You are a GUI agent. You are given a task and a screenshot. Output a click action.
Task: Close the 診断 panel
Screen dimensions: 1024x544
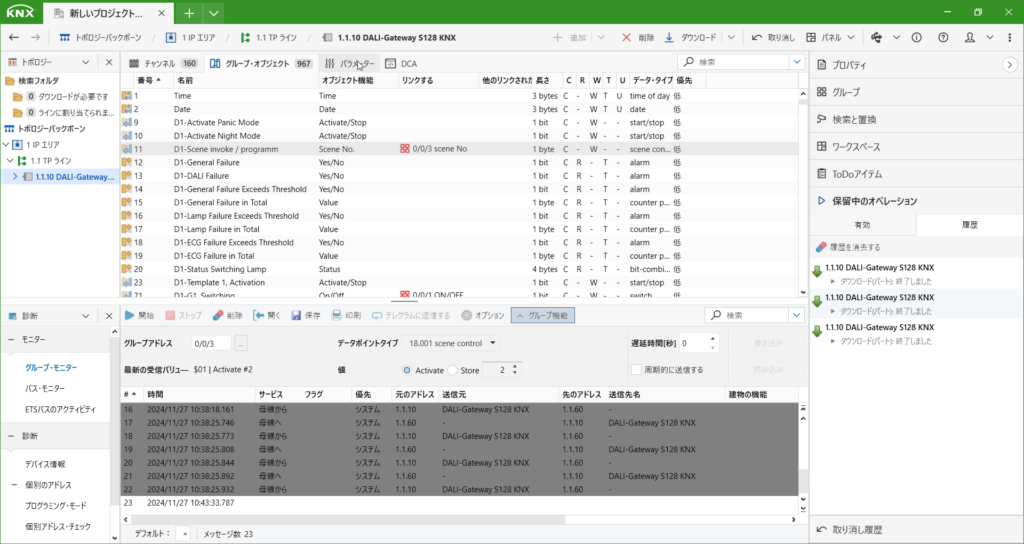click(x=109, y=316)
